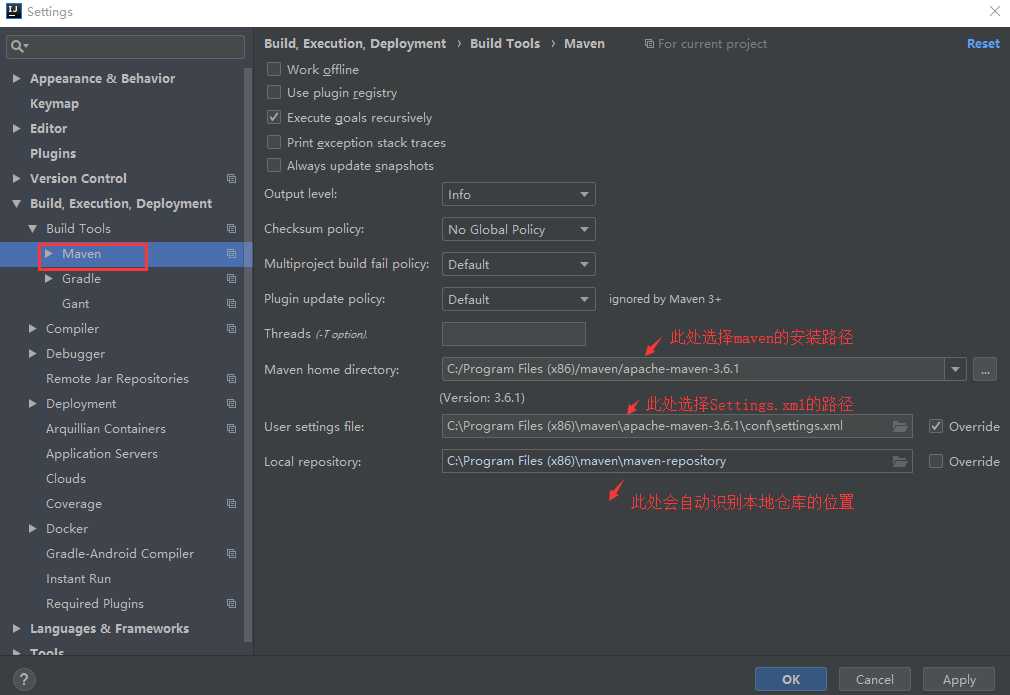The width and height of the screenshot is (1010, 695).
Task: Click the project-level icon beside Remote Jar Repositories
Action: pyautogui.click(x=231, y=379)
